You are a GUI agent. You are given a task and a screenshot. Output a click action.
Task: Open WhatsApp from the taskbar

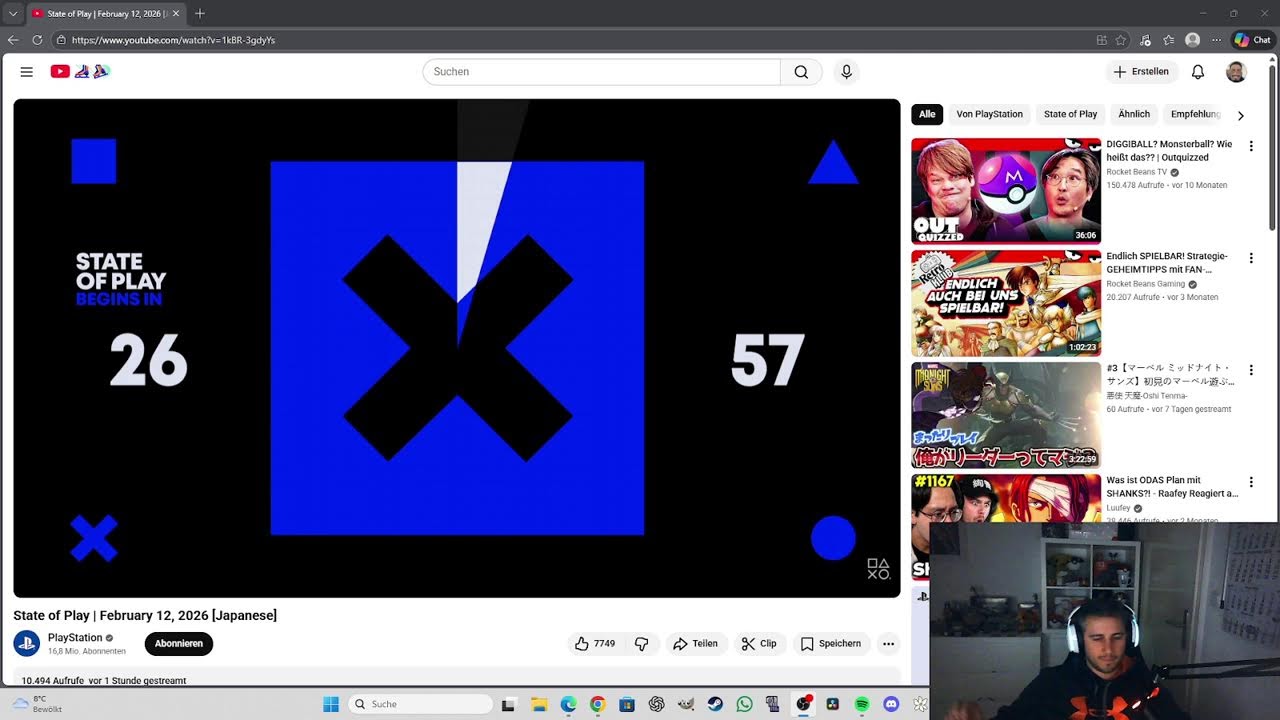[x=744, y=704]
